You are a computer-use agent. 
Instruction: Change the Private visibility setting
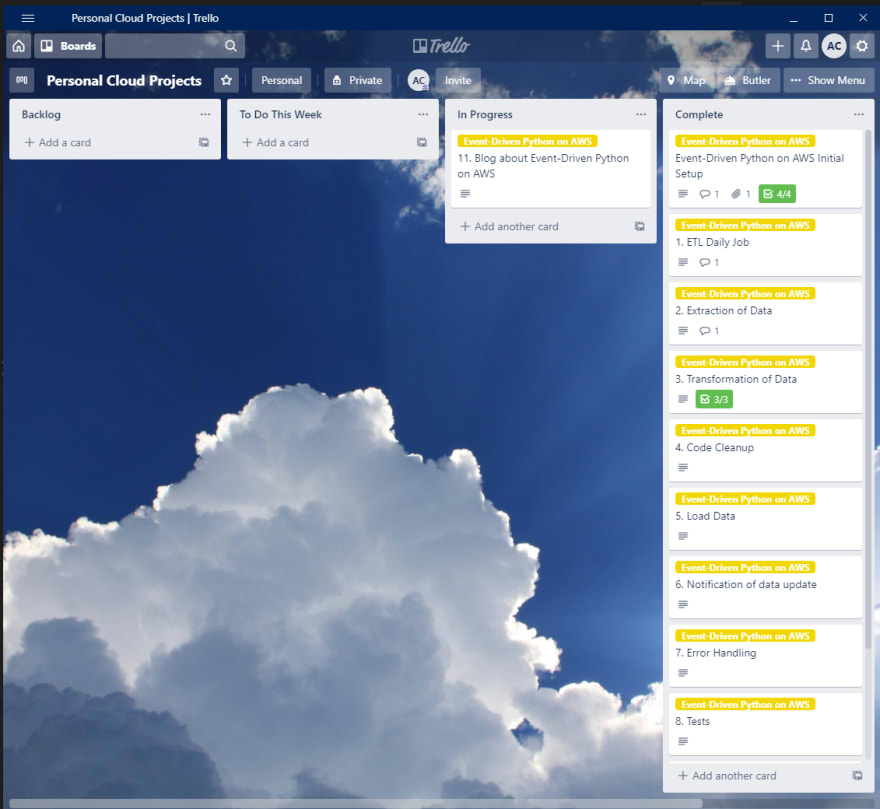click(x=358, y=80)
